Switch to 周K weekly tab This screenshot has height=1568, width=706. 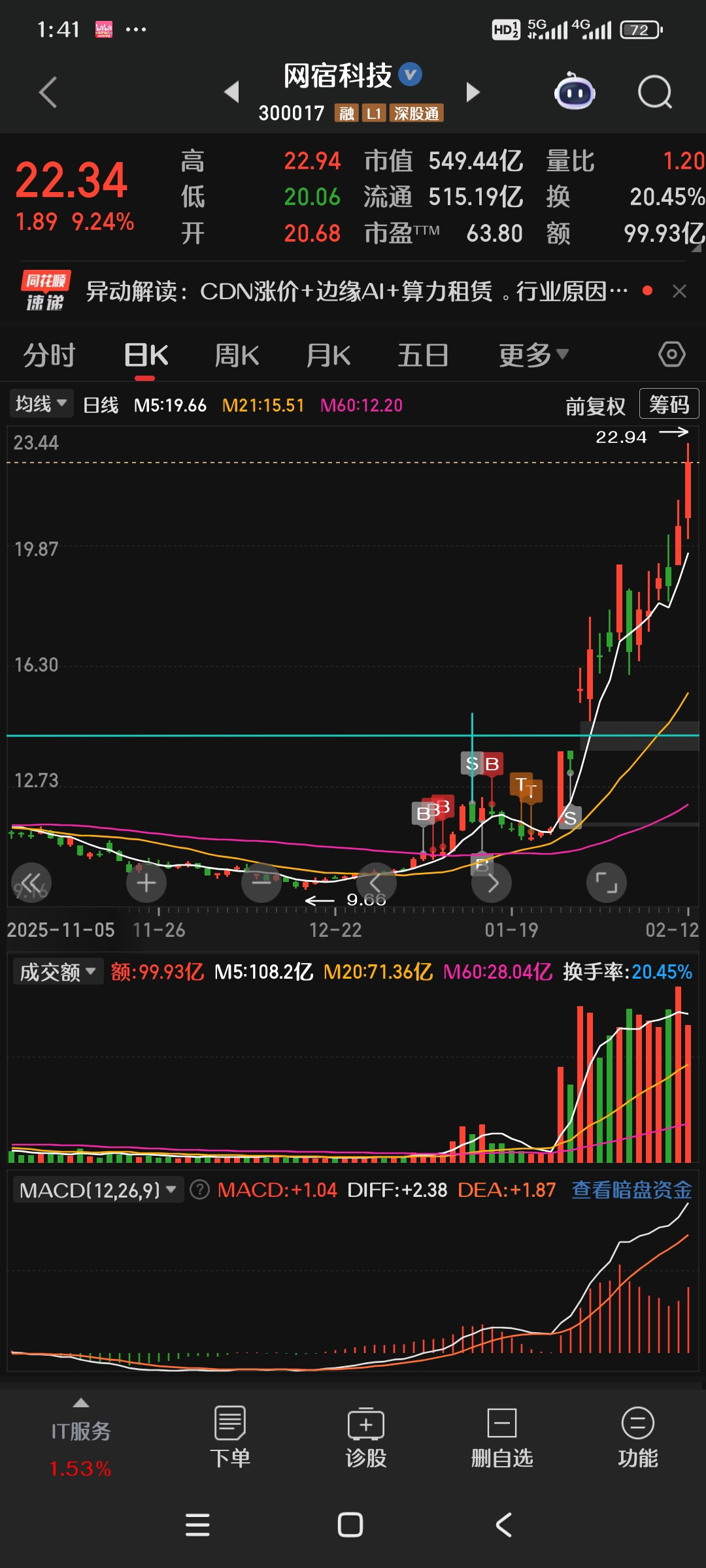click(237, 355)
